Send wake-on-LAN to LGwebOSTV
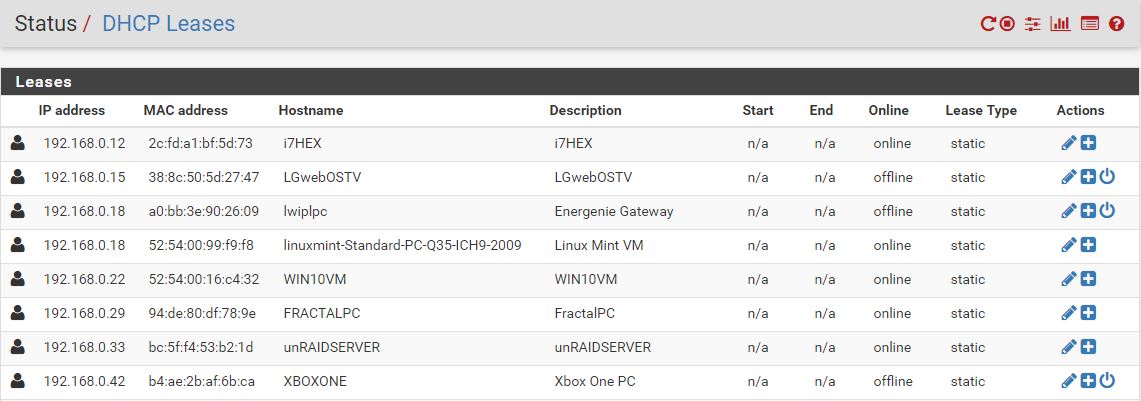Screen dimensions: 1141x401 pyautogui.click(x=1106, y=178)
